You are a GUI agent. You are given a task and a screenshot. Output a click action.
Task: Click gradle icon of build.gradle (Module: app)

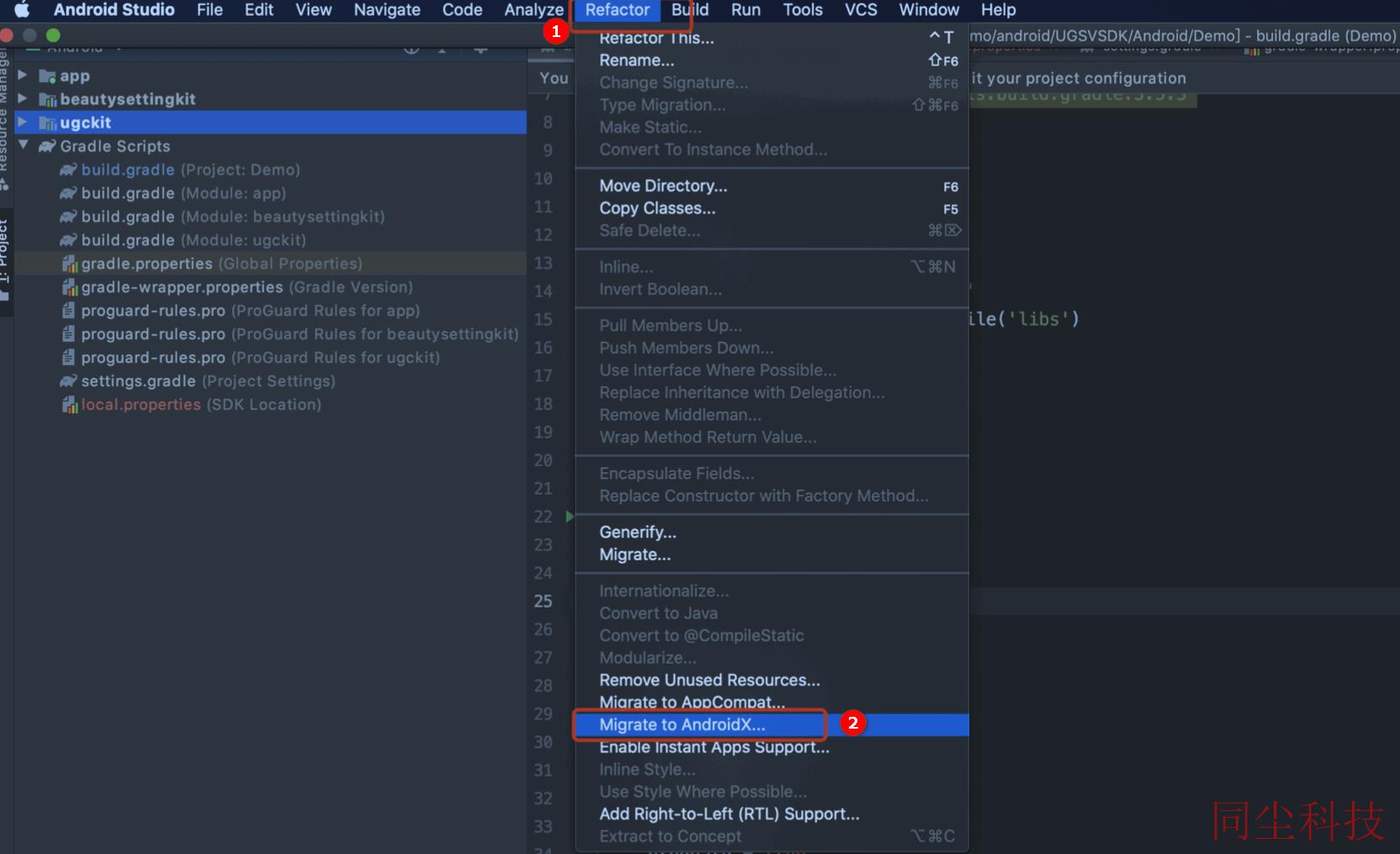point(68,194)
